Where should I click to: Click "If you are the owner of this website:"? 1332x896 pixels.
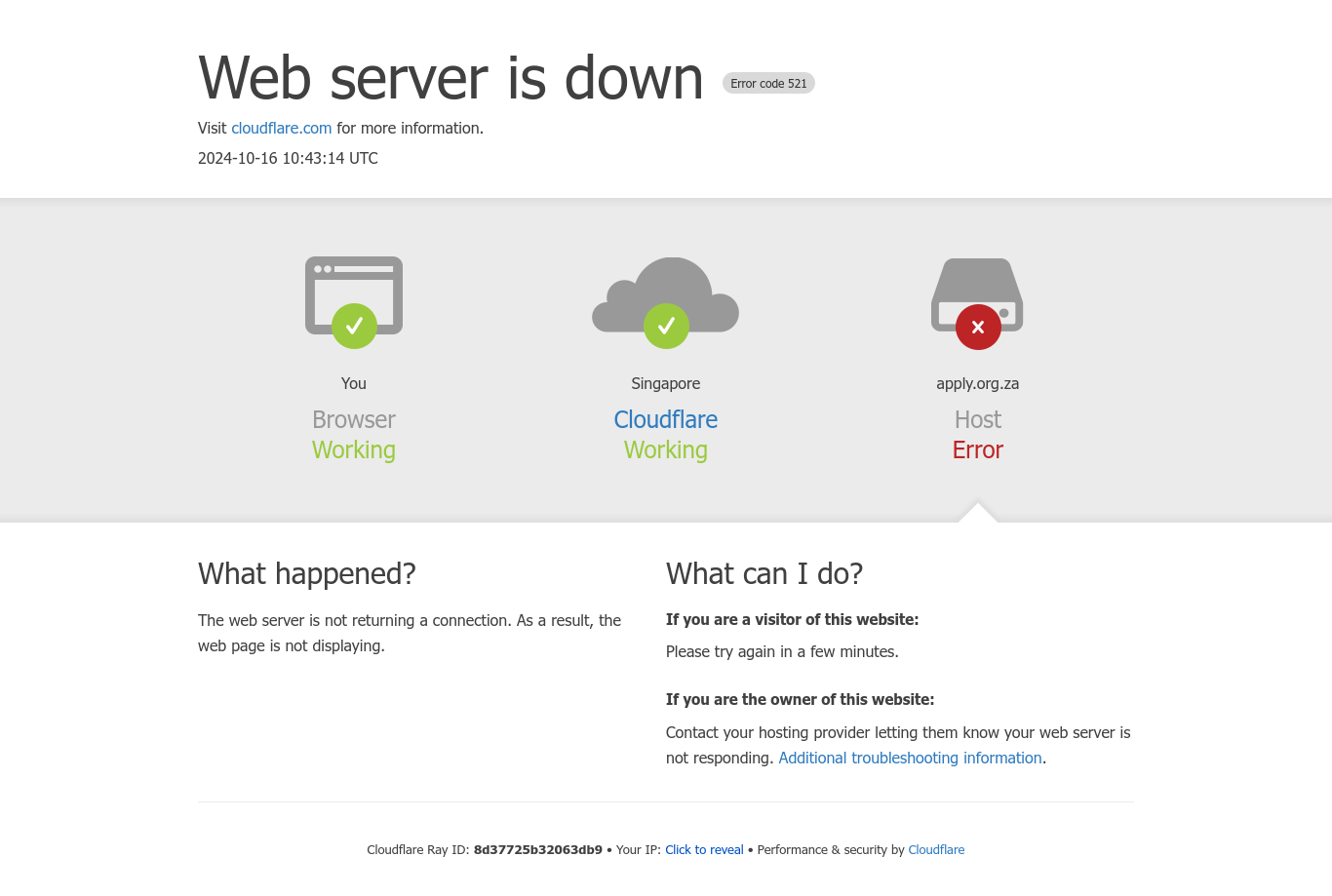click(800, 699)
